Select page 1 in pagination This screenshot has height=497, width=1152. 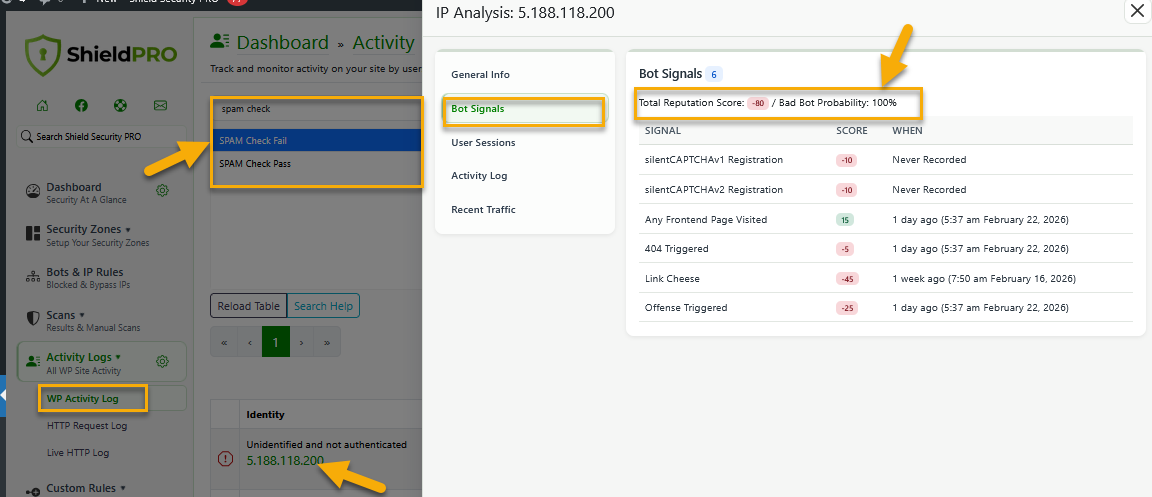(276, 343)
